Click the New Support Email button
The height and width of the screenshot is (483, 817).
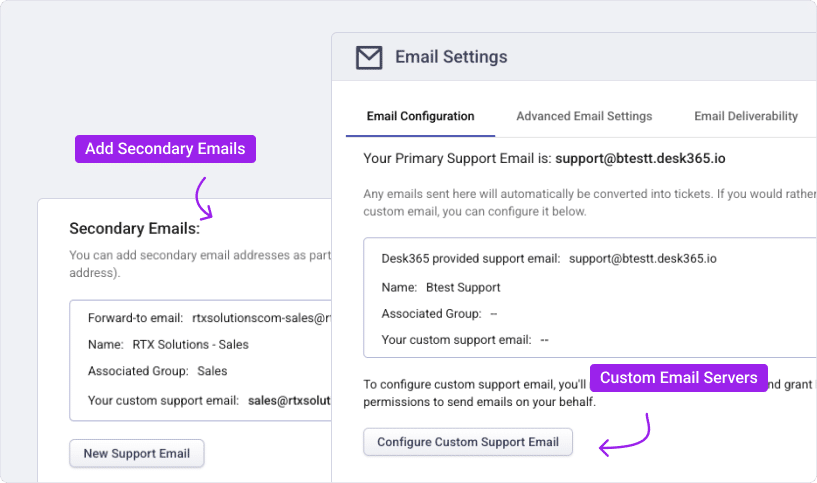[137, 453]
